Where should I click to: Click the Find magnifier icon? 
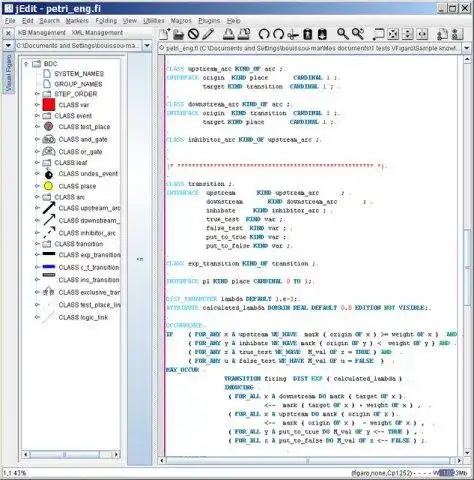click(342, 34)
